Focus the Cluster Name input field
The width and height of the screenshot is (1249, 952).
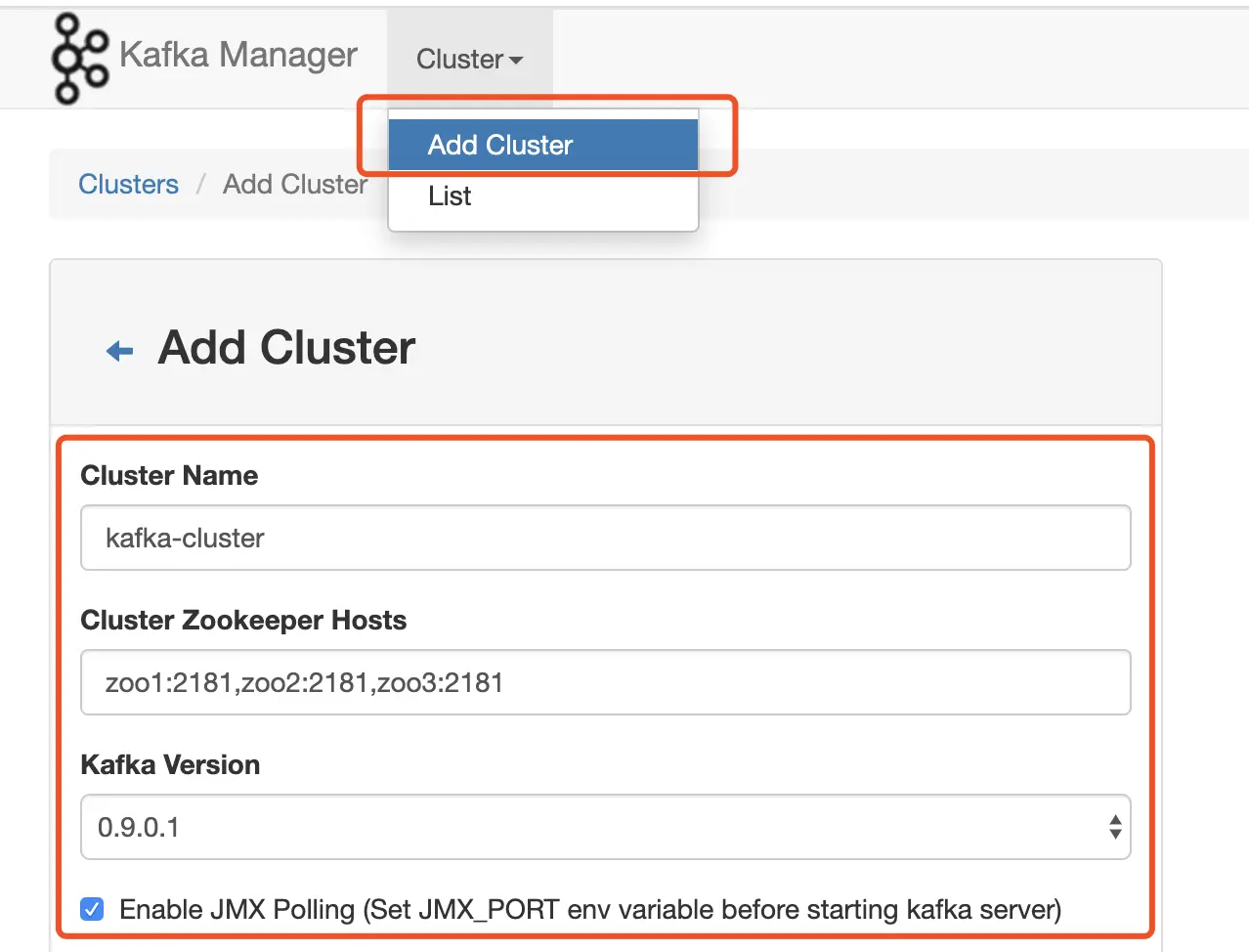[605, 538]
